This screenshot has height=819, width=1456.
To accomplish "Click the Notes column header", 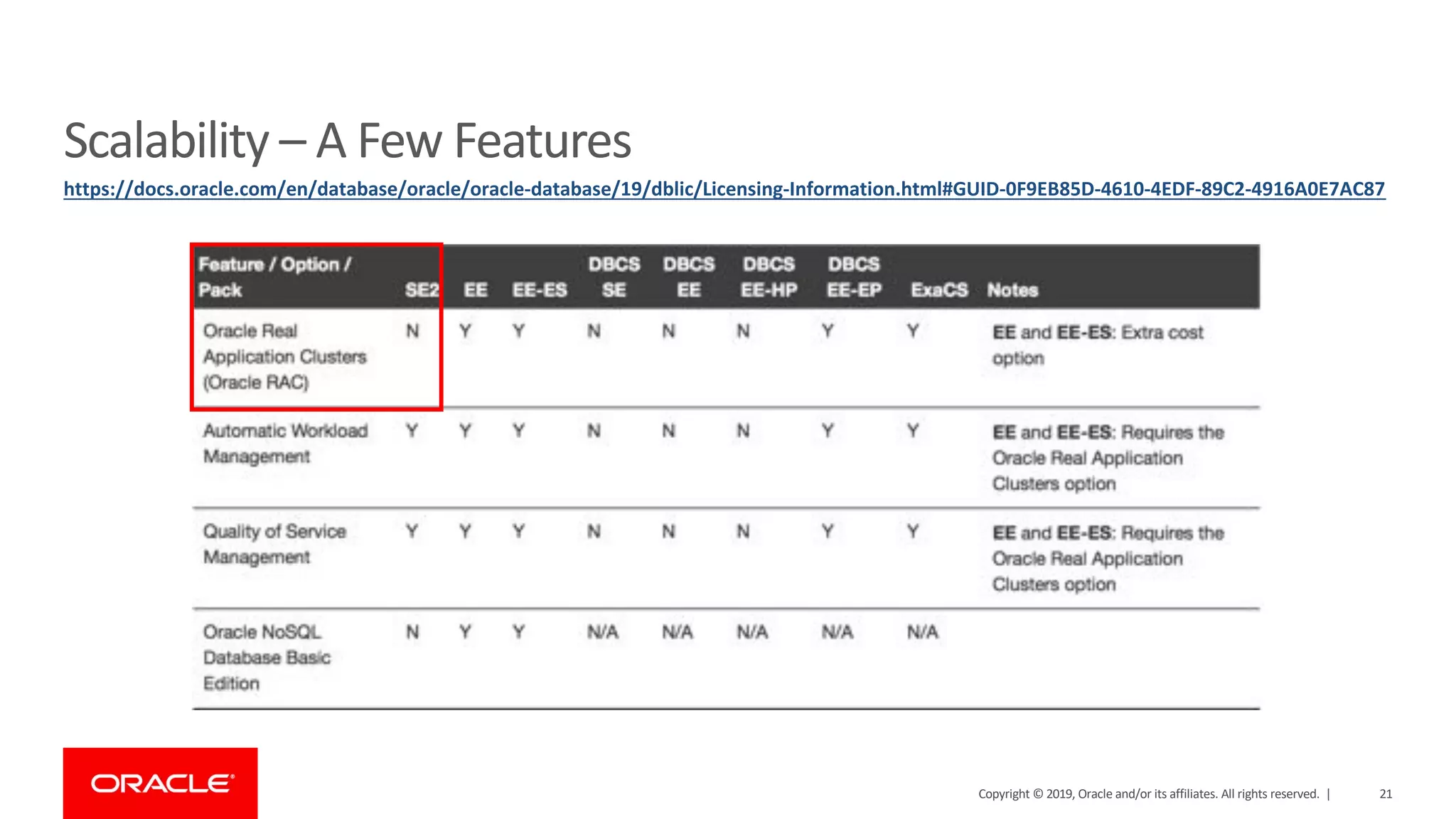I will 1012,290.
